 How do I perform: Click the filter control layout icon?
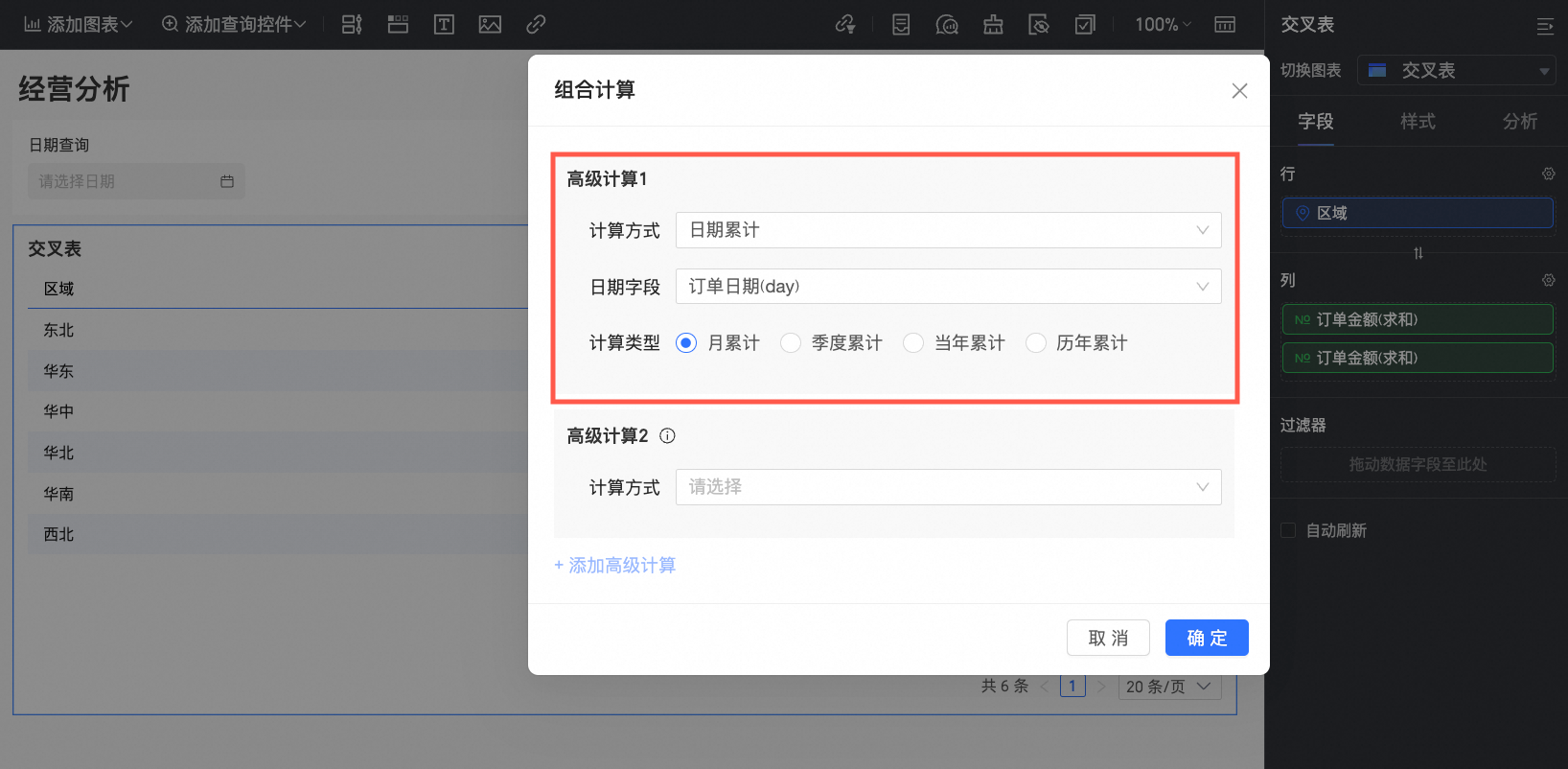click(x=352, y=24)
